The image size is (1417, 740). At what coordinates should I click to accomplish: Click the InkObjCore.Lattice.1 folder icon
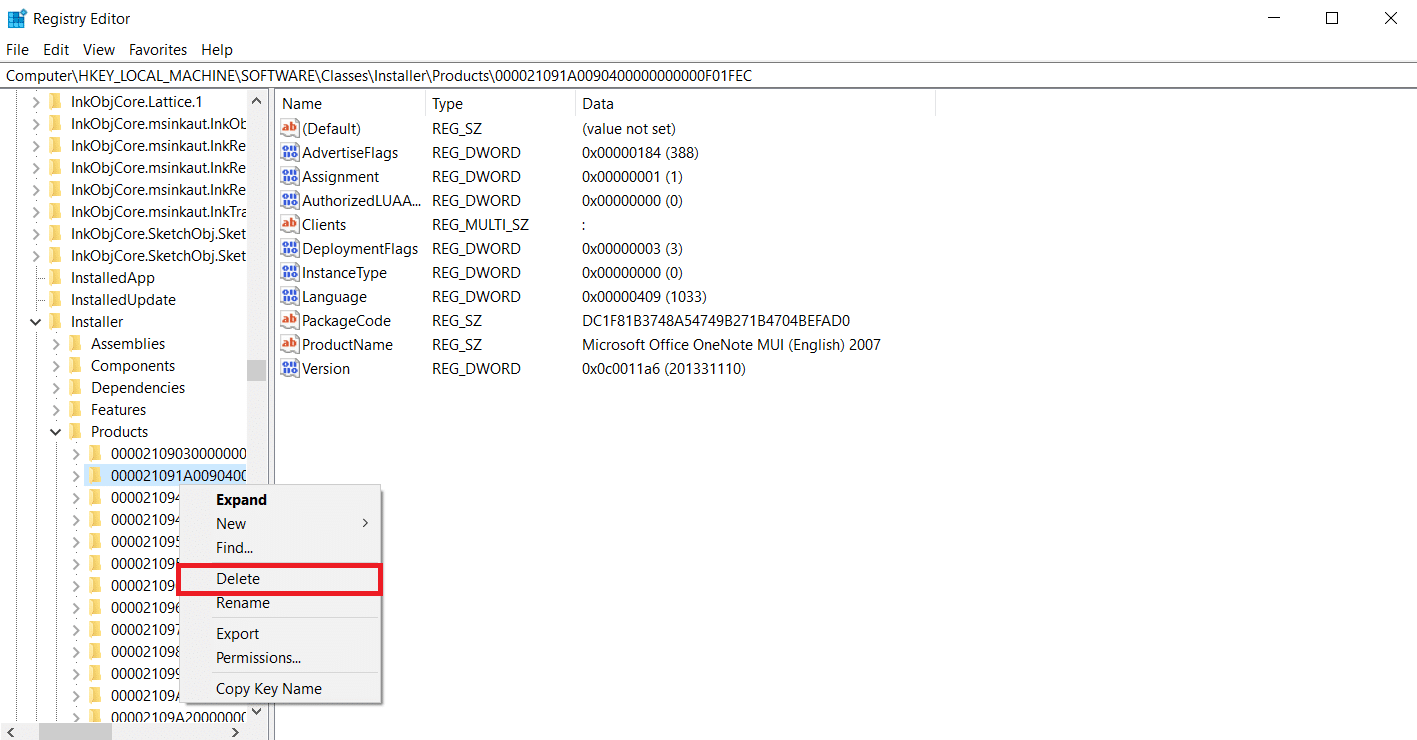[55, 101]
